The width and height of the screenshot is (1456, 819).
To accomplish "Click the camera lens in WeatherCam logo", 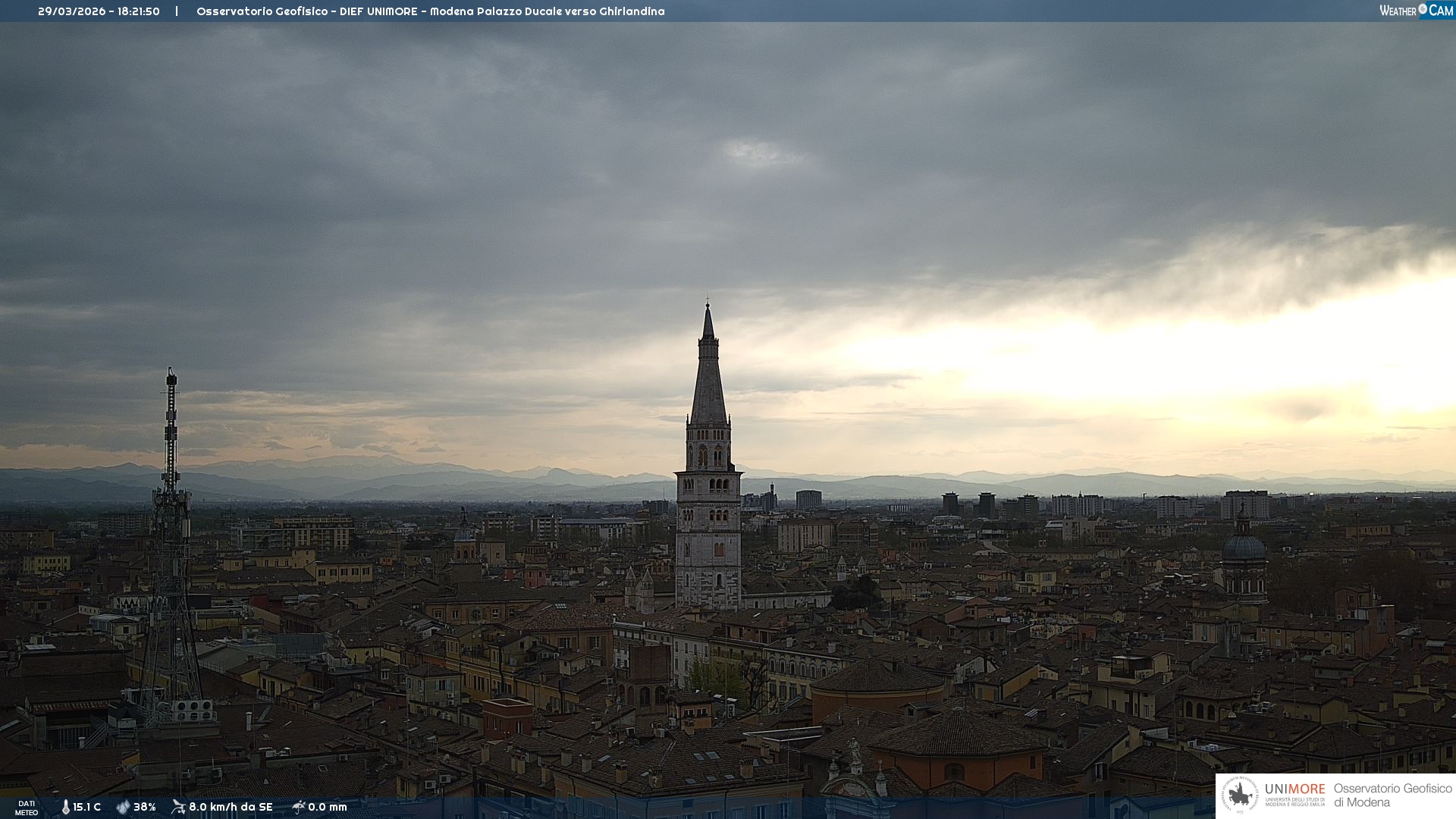I will (1423, 9).
